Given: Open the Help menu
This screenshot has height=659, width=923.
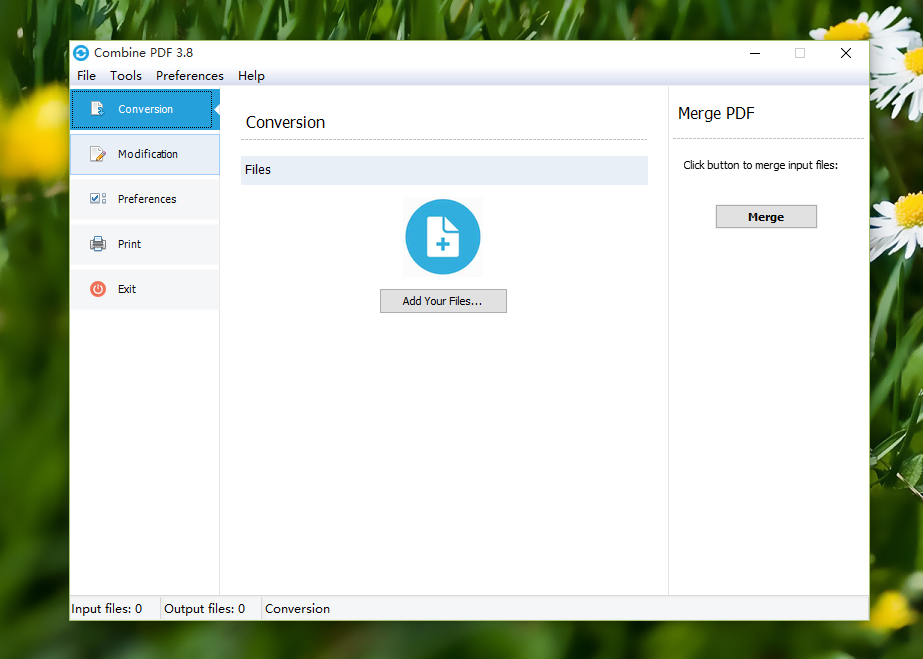Looking at the screenshot, I should [251, 76].
